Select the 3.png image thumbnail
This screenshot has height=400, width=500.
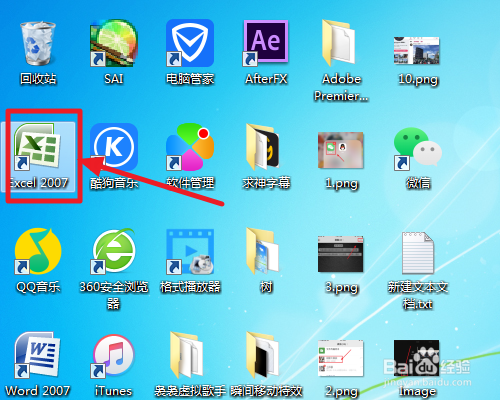(341, 254)
